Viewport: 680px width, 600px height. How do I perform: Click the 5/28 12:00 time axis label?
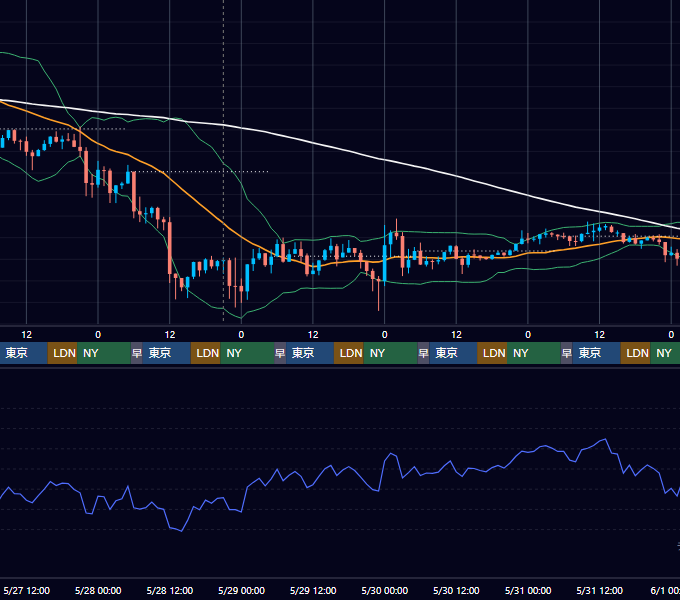click(170, 590)
